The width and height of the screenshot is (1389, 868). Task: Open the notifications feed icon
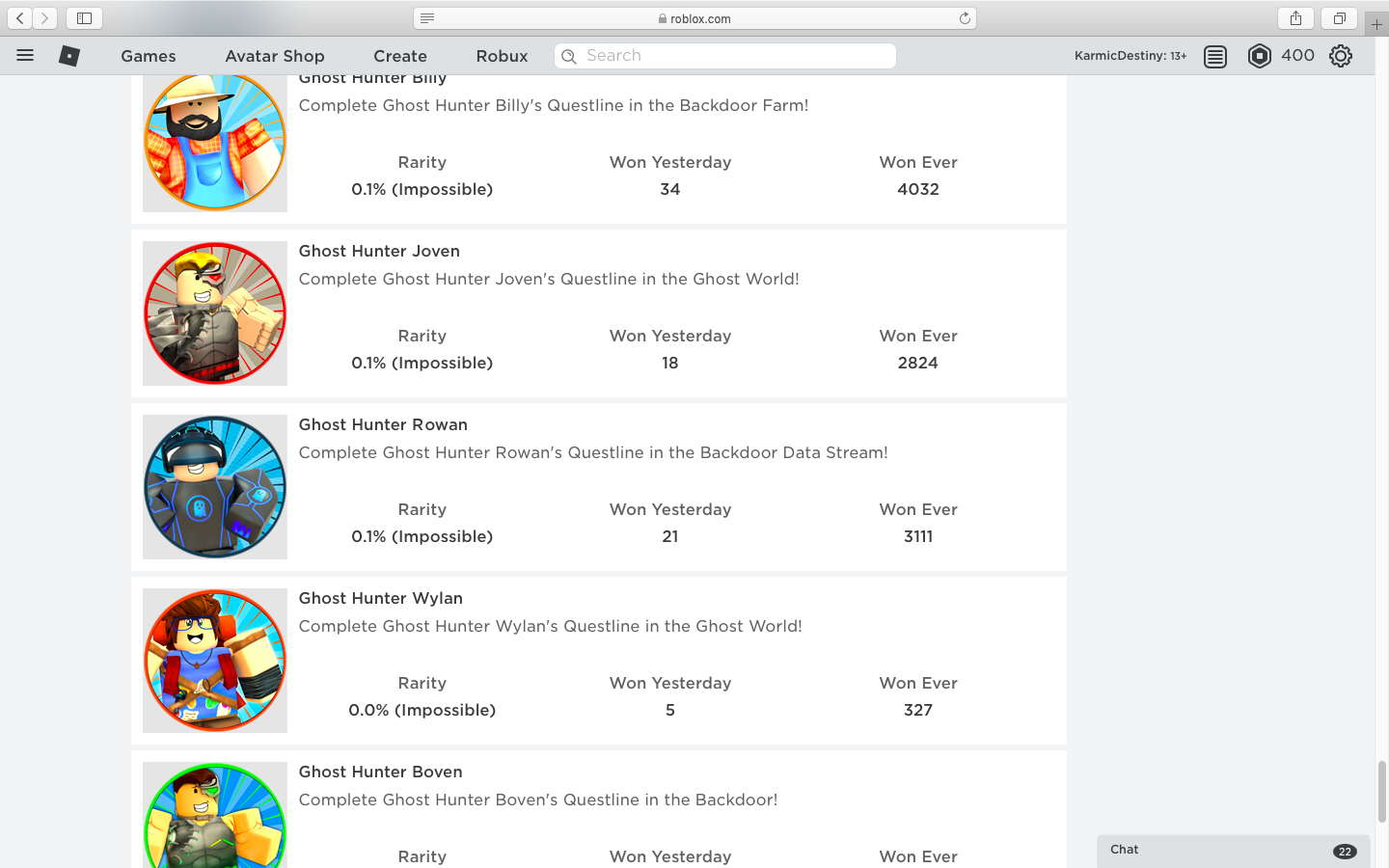tap(1215, 56)
